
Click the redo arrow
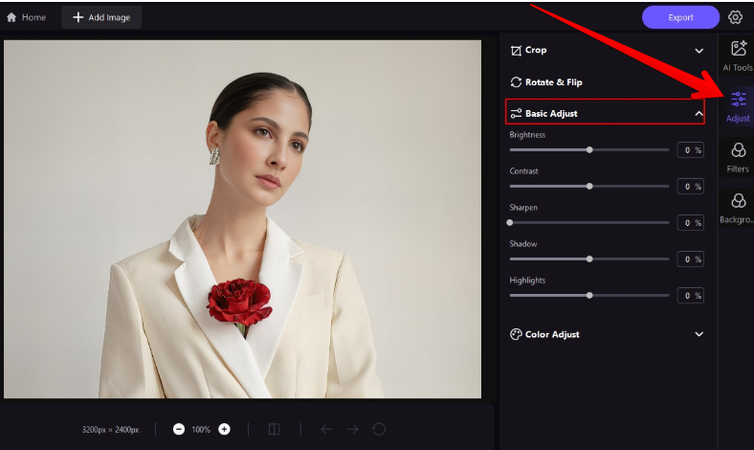352,429
